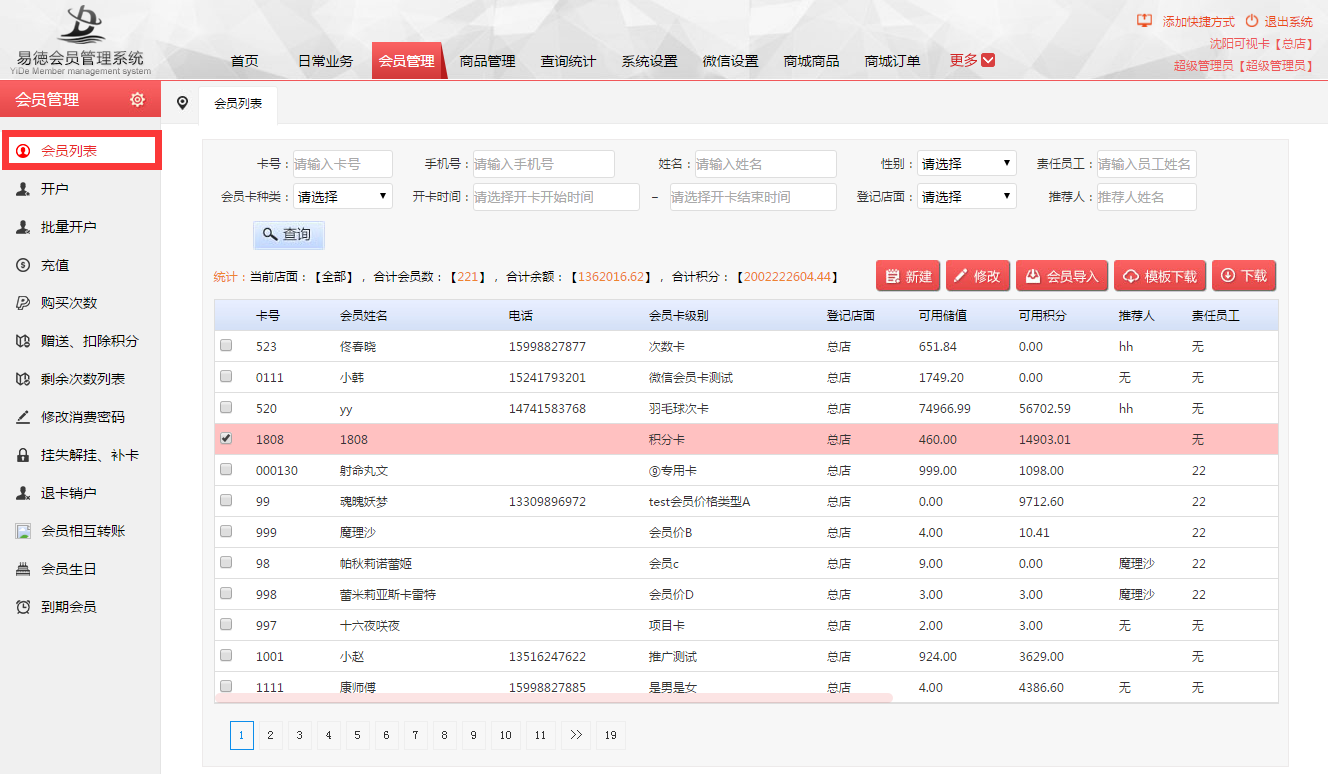Select the checkbox for card 000130
1328x774 pixels.
pyautogui.click(x=226, y=469)
